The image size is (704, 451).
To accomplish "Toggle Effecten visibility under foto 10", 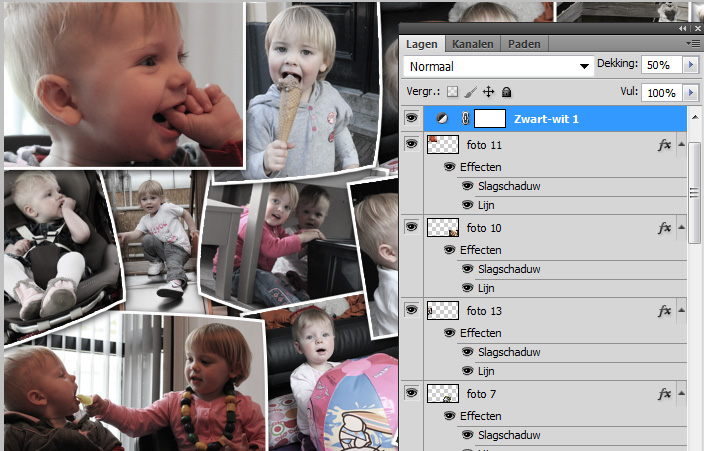I will click(449, 250).
